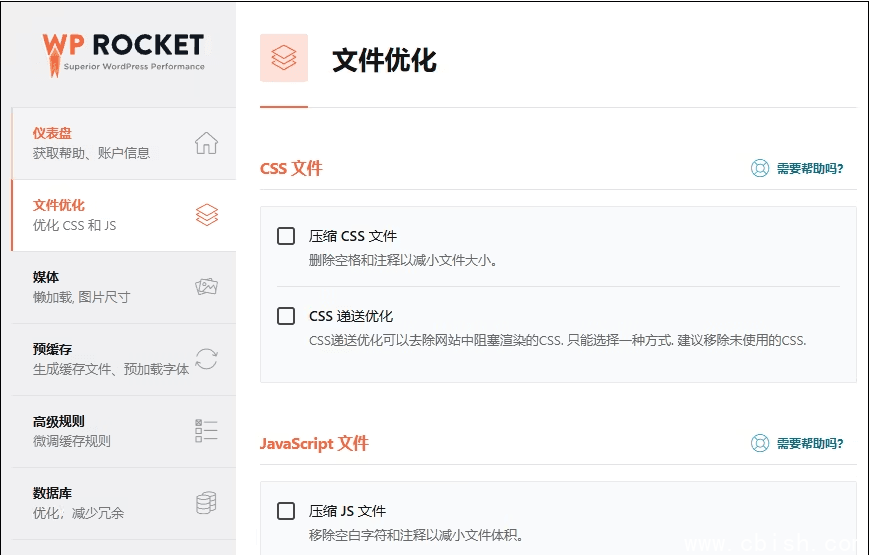Check the 压缩 JS 文件 option
The height and width of the screenshot is (555, 869).
point(286,511)
